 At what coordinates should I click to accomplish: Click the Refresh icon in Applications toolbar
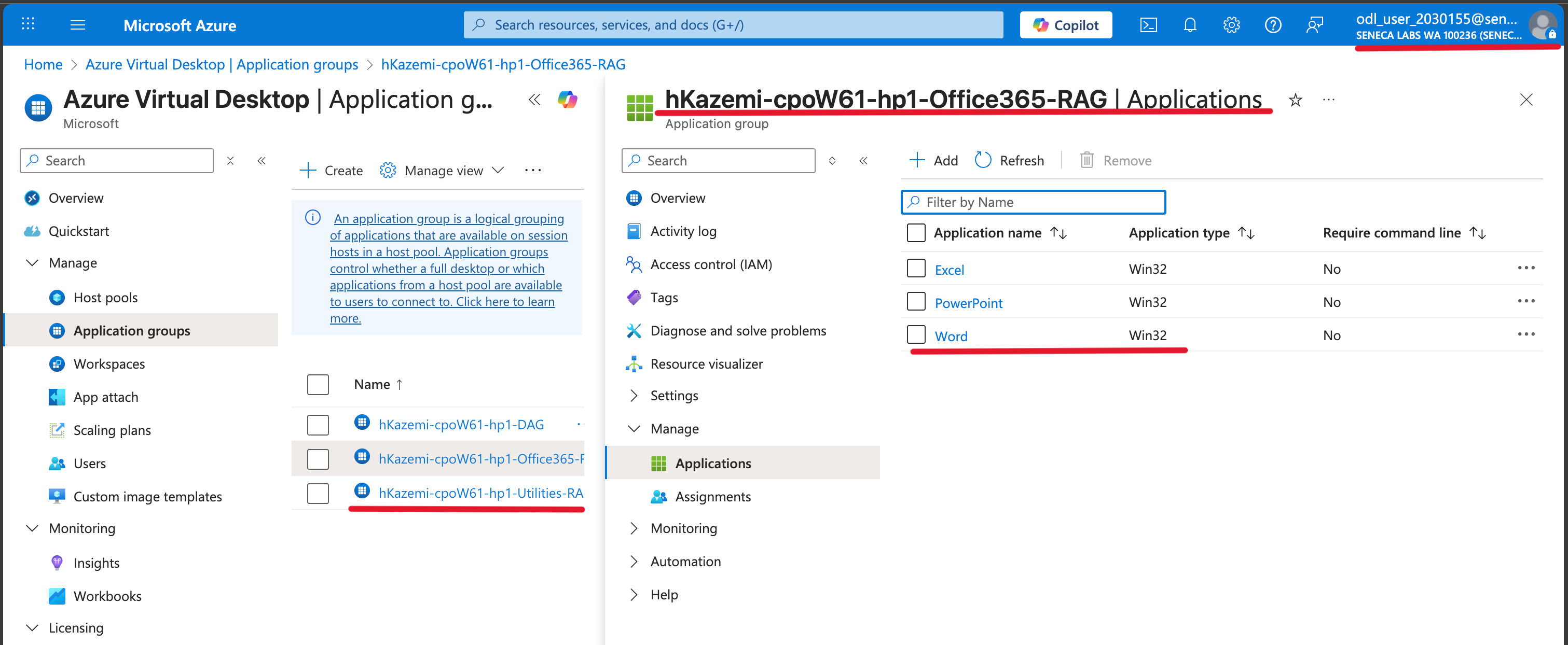click(x=983, y=160)
